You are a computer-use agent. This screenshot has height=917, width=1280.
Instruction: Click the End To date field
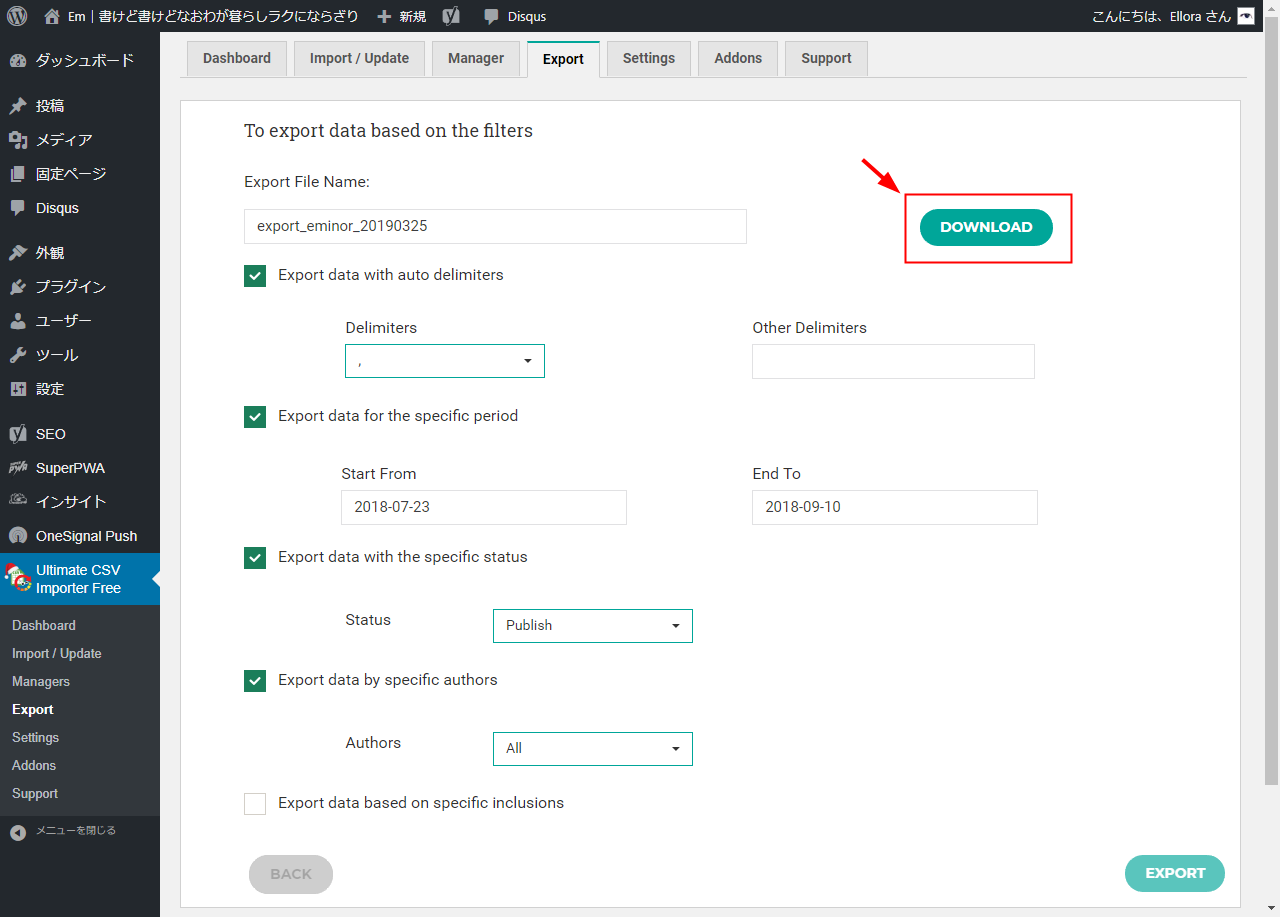coord(895,507)
